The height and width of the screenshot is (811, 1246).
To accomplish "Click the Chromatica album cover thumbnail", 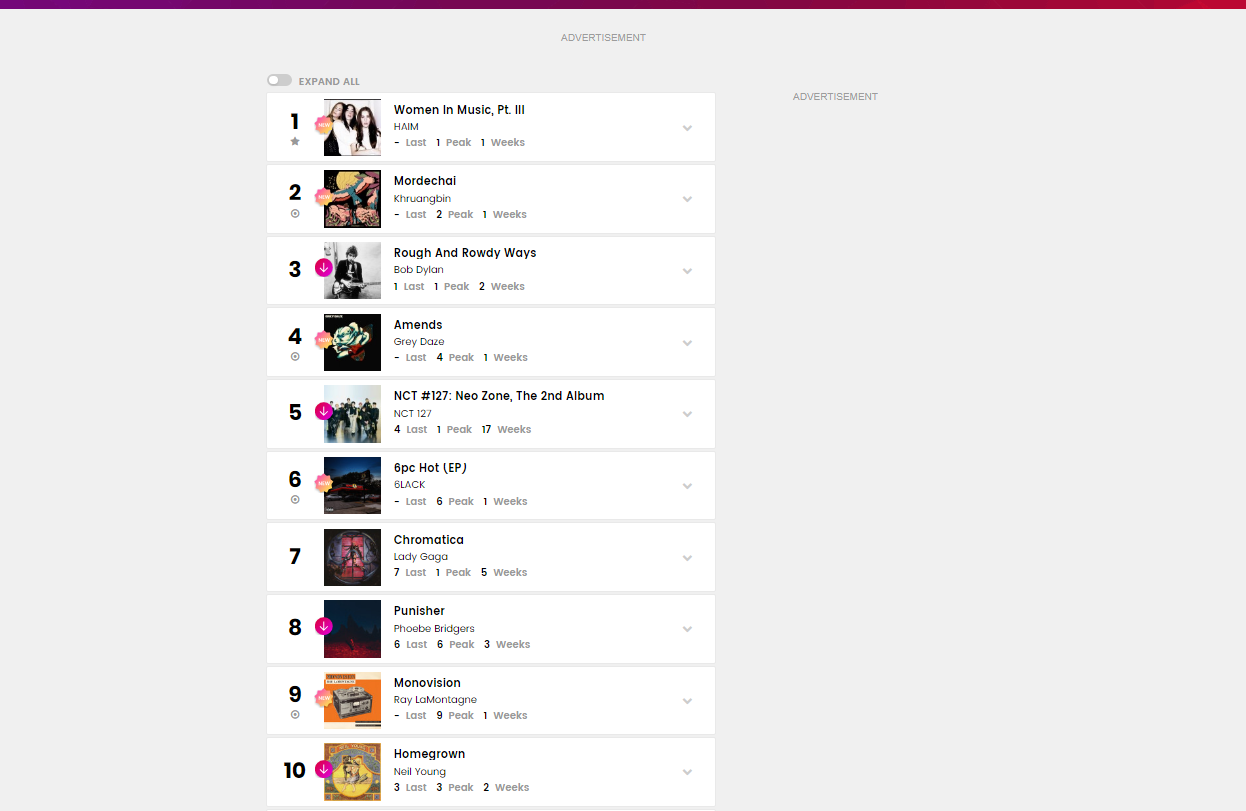I will 352,557.
